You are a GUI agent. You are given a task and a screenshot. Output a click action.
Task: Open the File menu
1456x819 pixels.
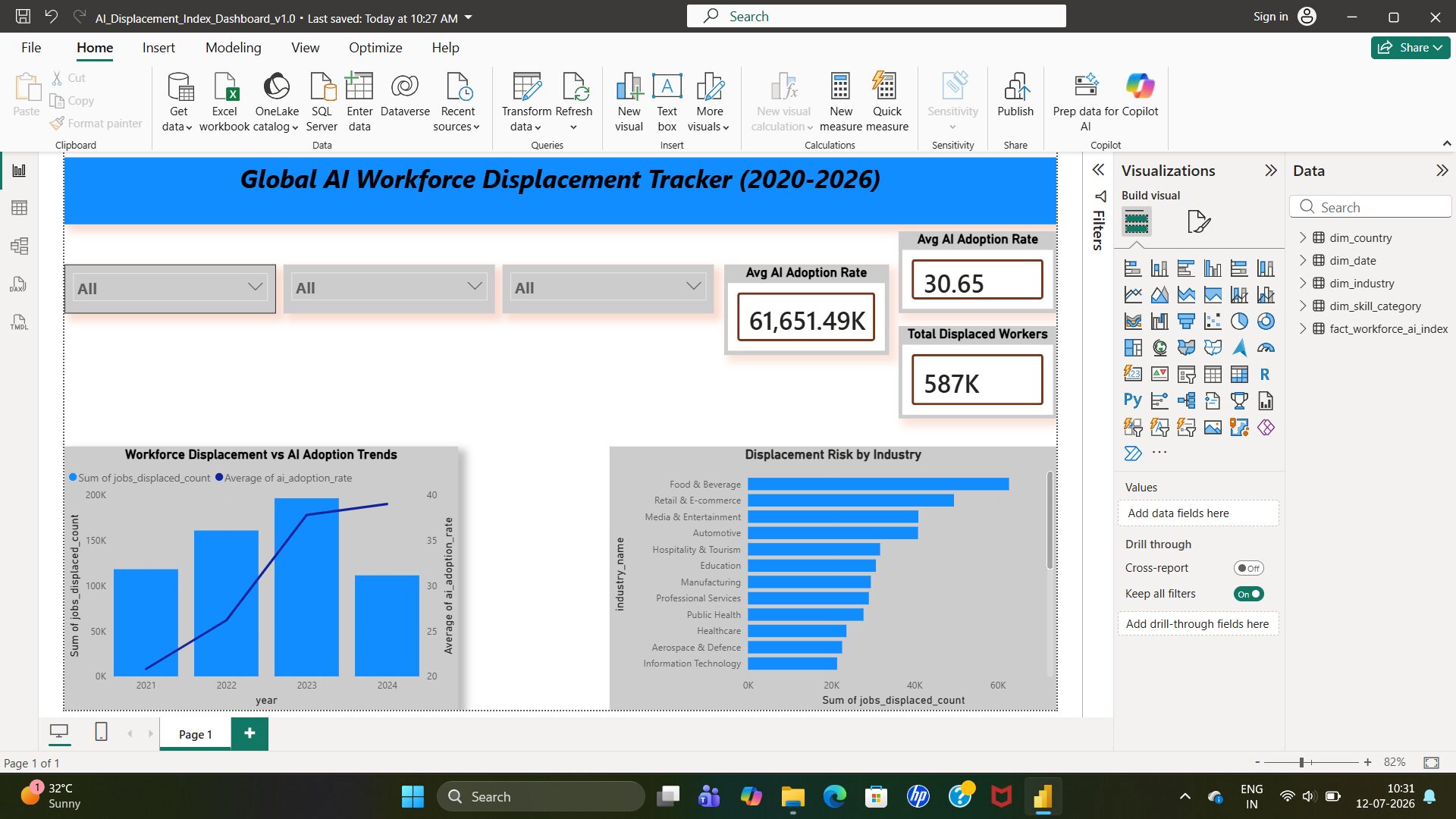click(31, 47)
